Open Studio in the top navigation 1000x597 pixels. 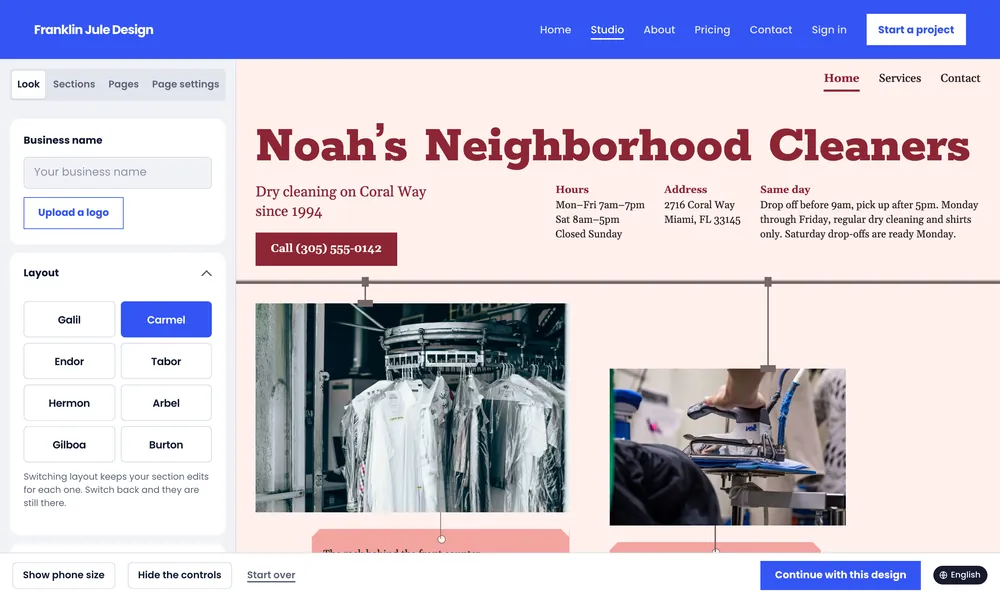607,30
